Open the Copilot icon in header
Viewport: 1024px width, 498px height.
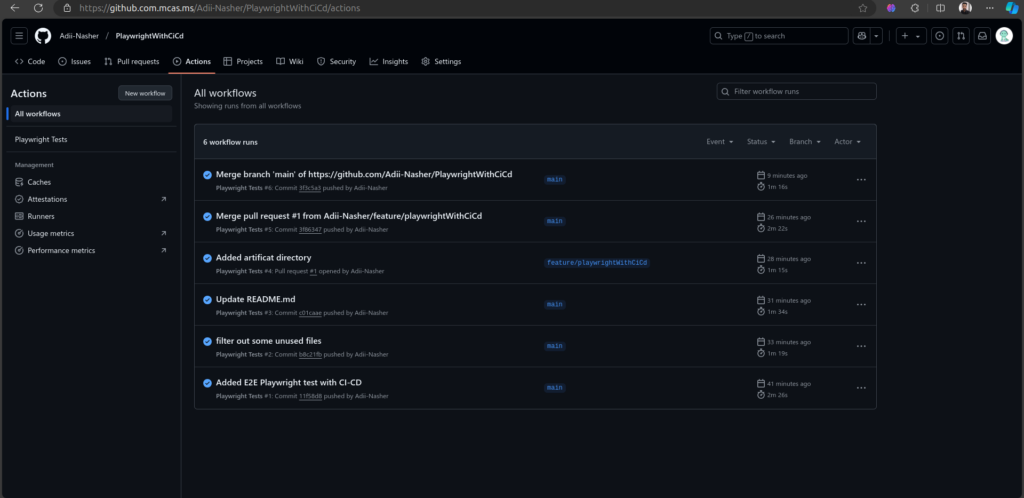(x=861, y=36)
